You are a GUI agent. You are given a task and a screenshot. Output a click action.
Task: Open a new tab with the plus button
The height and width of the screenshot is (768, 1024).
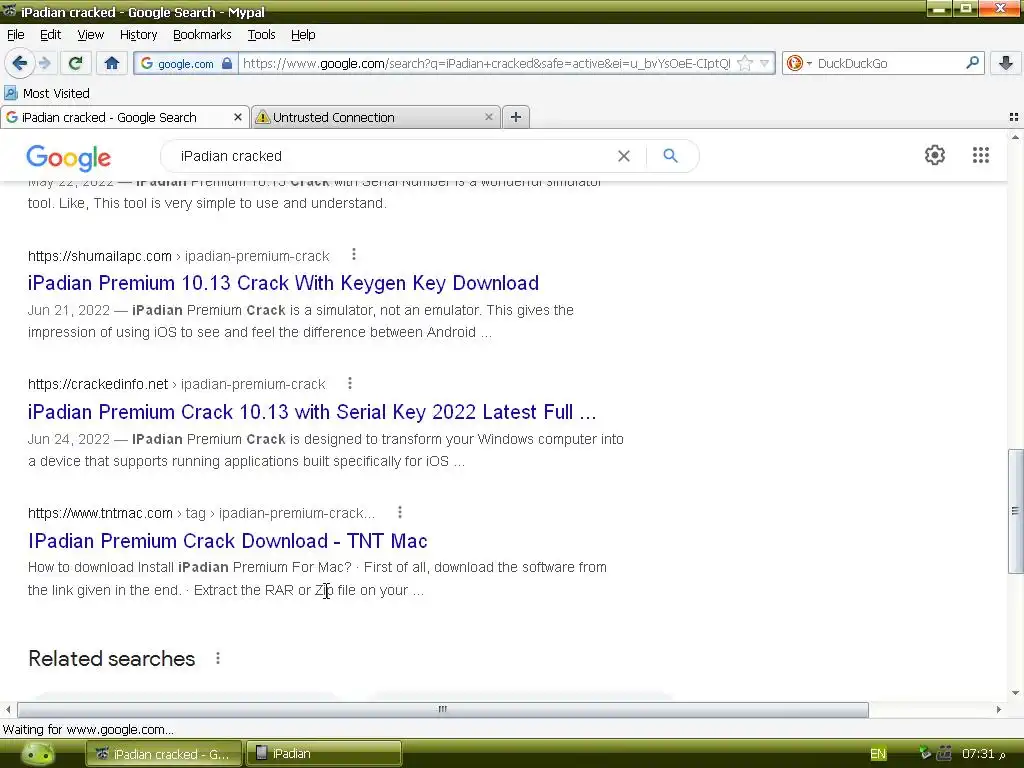tap(516, 118)
